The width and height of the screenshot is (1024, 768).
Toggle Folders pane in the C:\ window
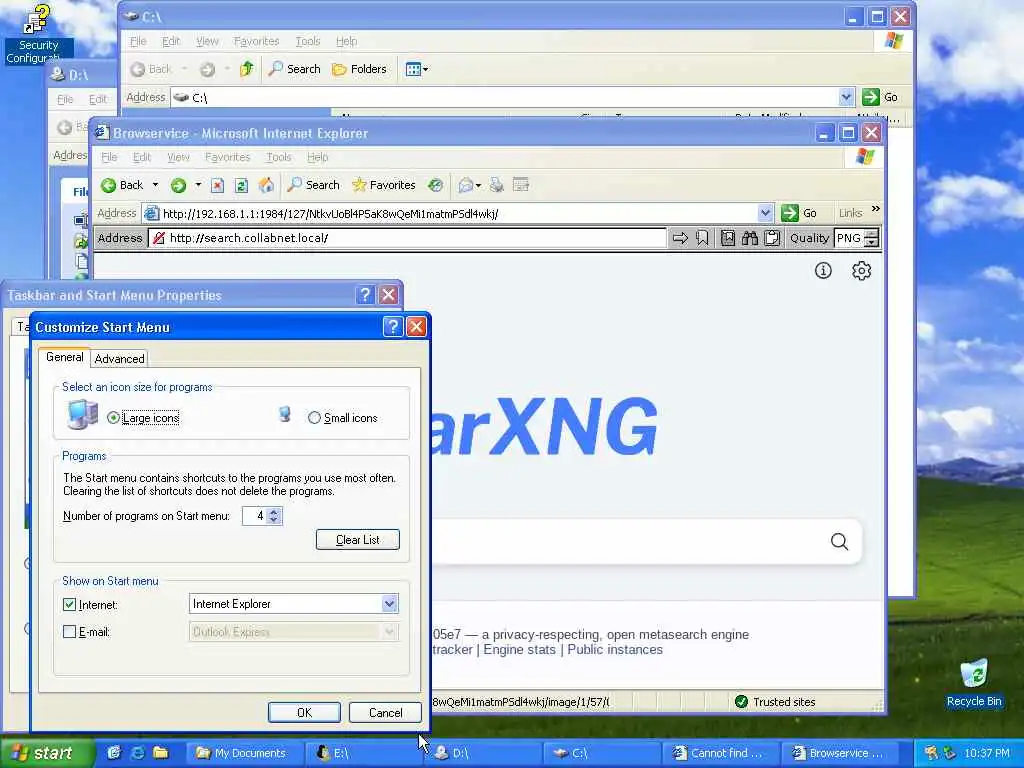coord(359,69)
